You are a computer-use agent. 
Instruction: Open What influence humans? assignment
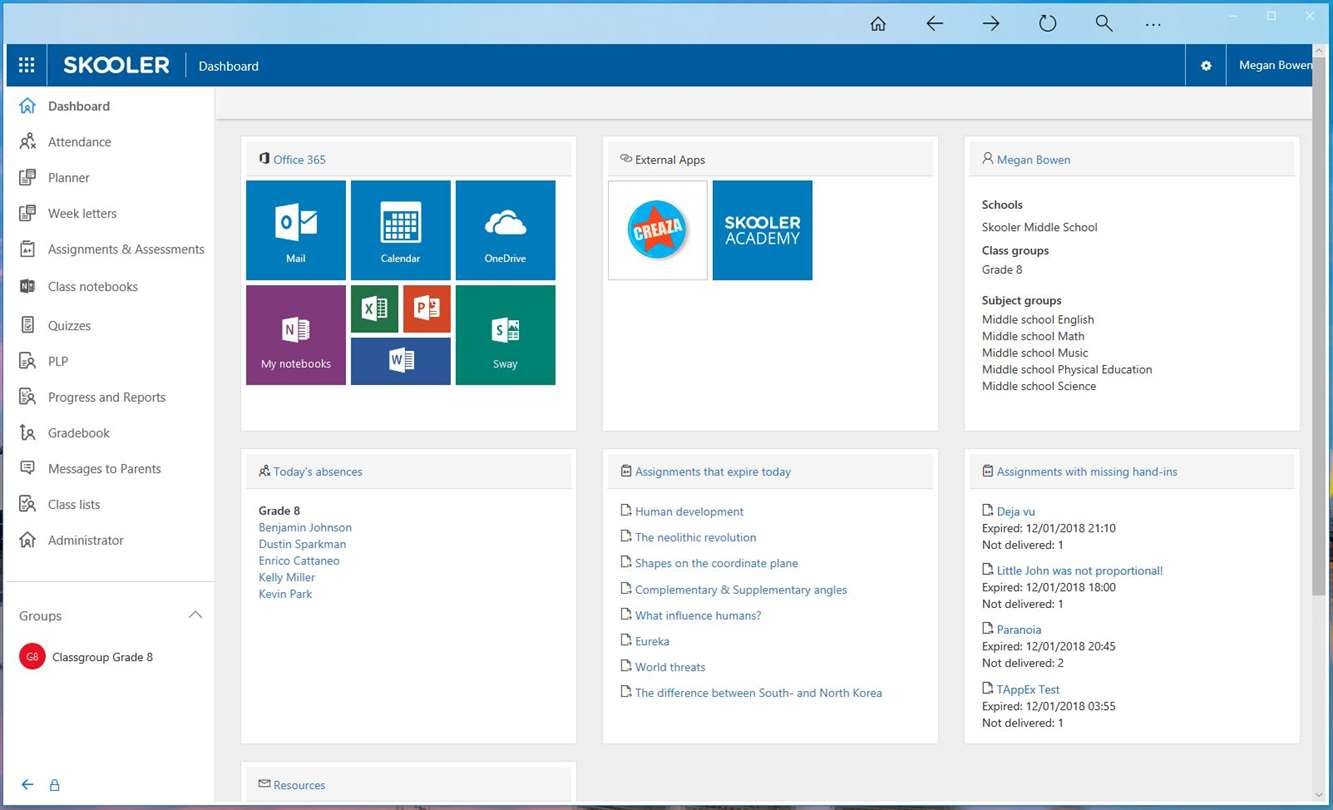698,616
